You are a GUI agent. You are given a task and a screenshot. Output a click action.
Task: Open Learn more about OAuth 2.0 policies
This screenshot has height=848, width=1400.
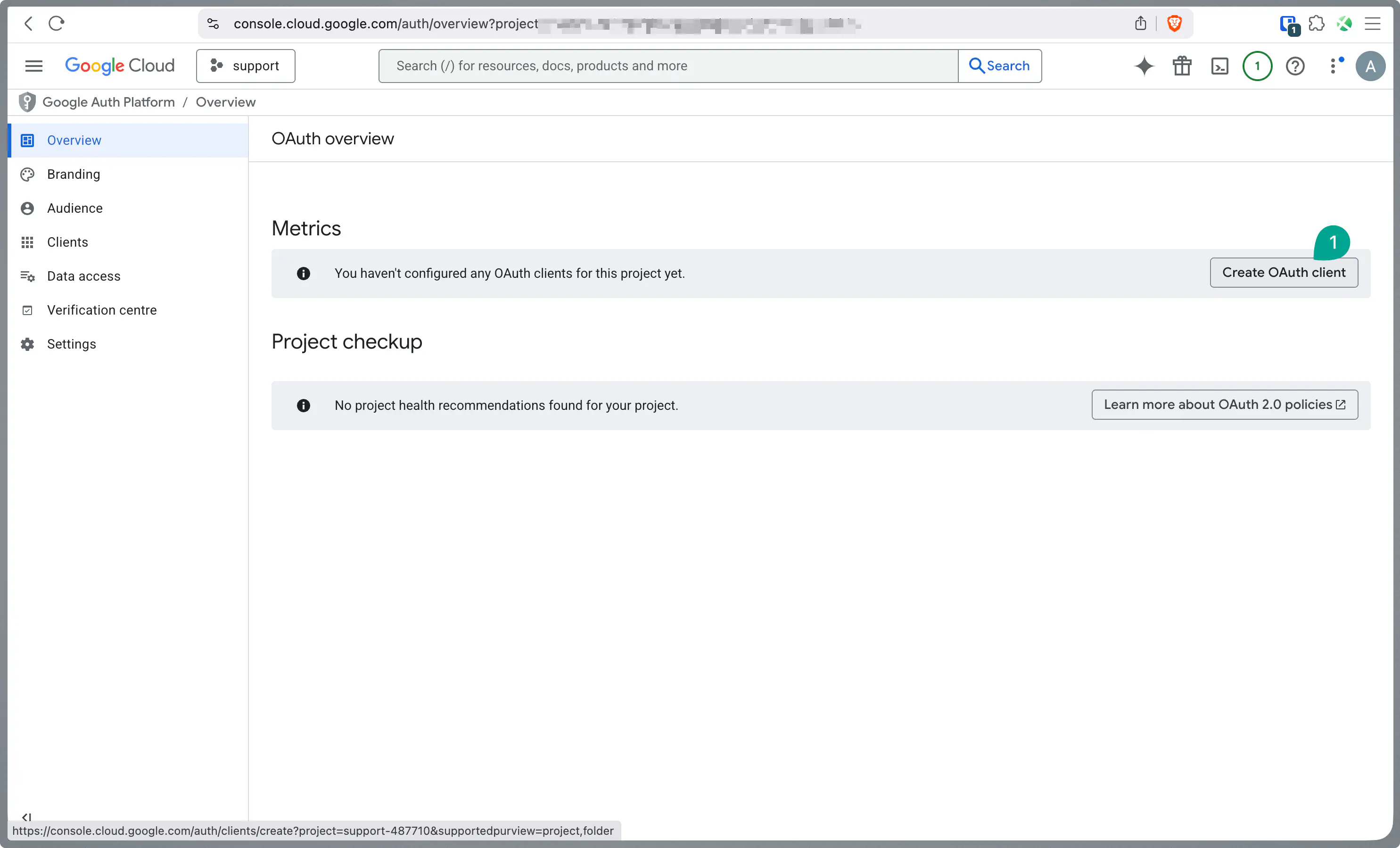click(1225, 405)
